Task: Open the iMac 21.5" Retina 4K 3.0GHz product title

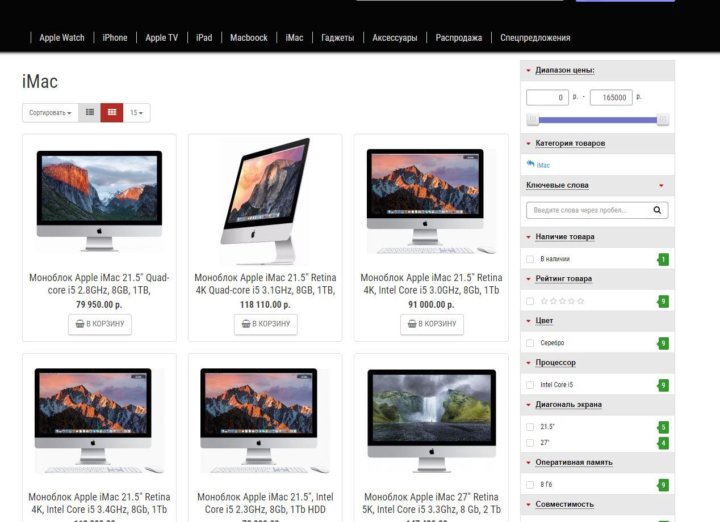Action: 431,284
